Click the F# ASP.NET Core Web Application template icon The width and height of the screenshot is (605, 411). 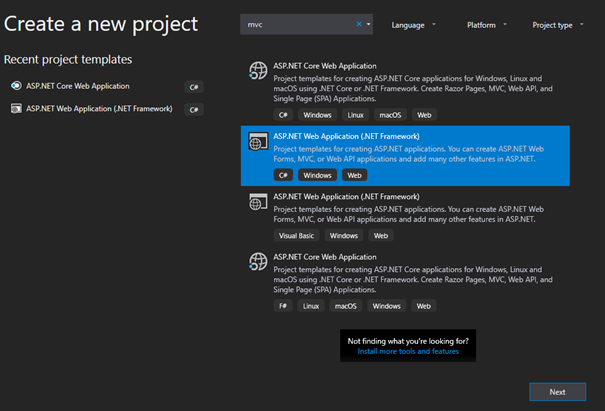pos(258,261)
